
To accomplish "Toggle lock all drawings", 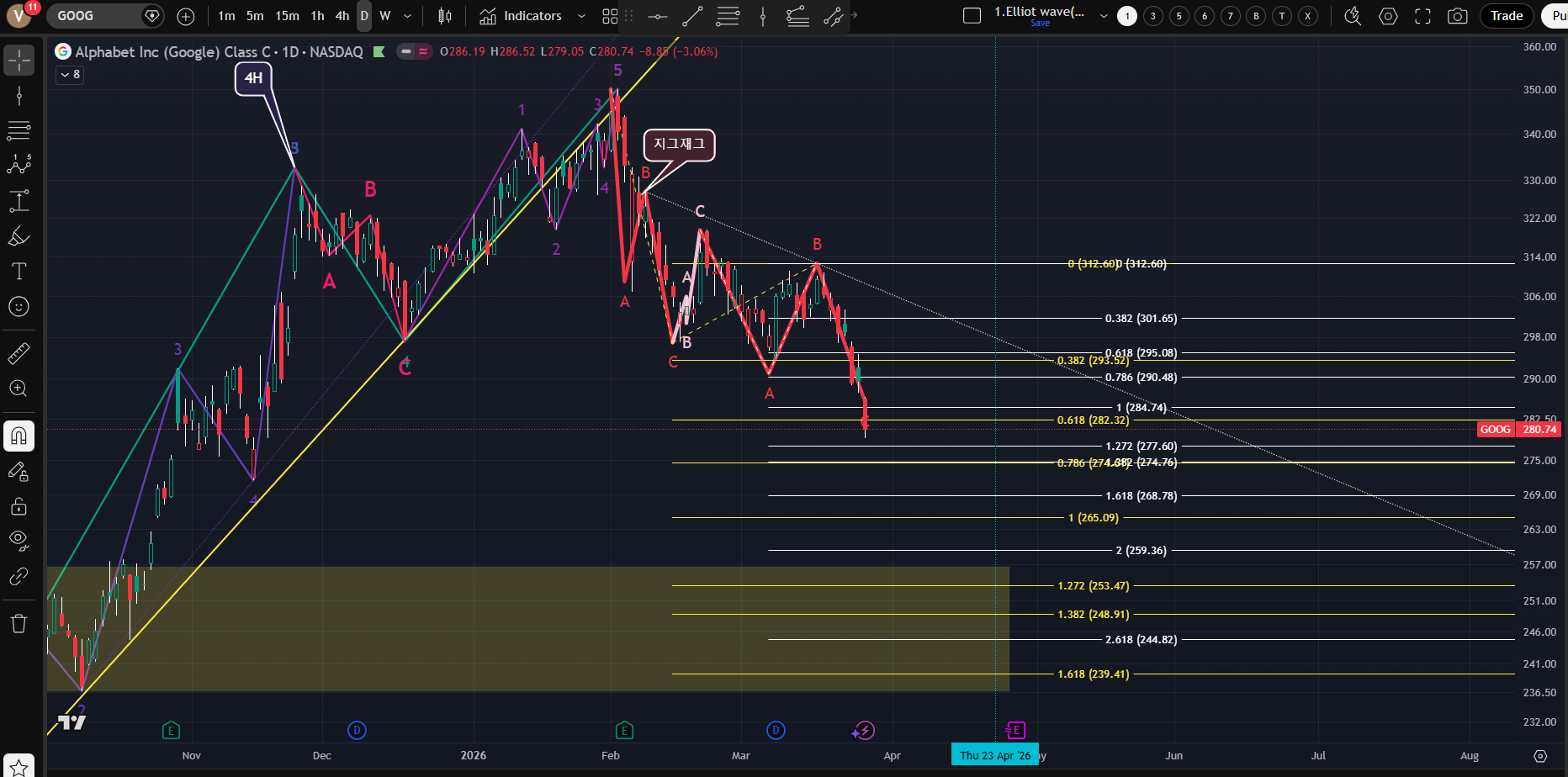I will point(19,506).
